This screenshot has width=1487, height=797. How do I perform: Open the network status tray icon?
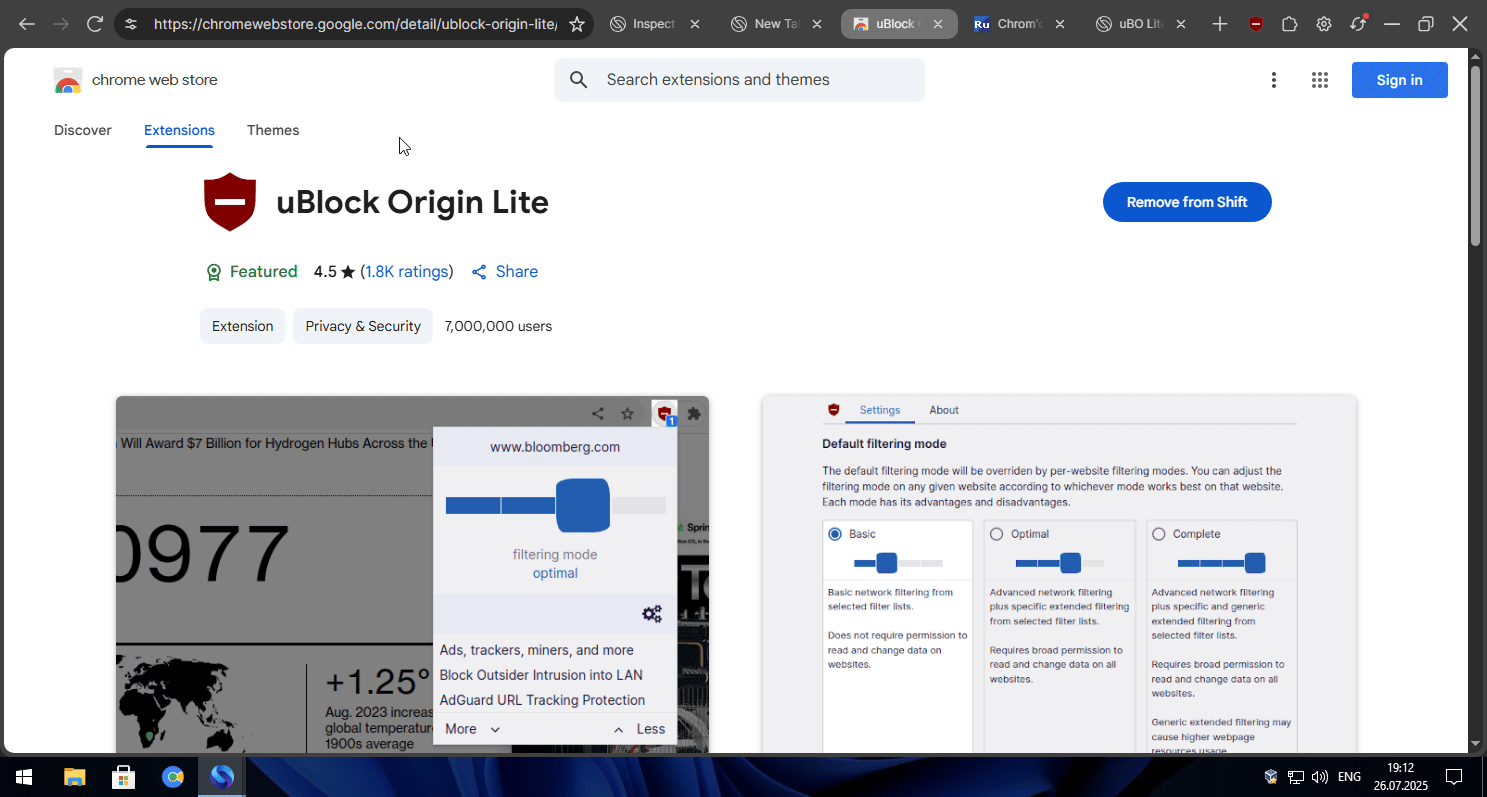pyautogui.click(x=1296, y=777)
